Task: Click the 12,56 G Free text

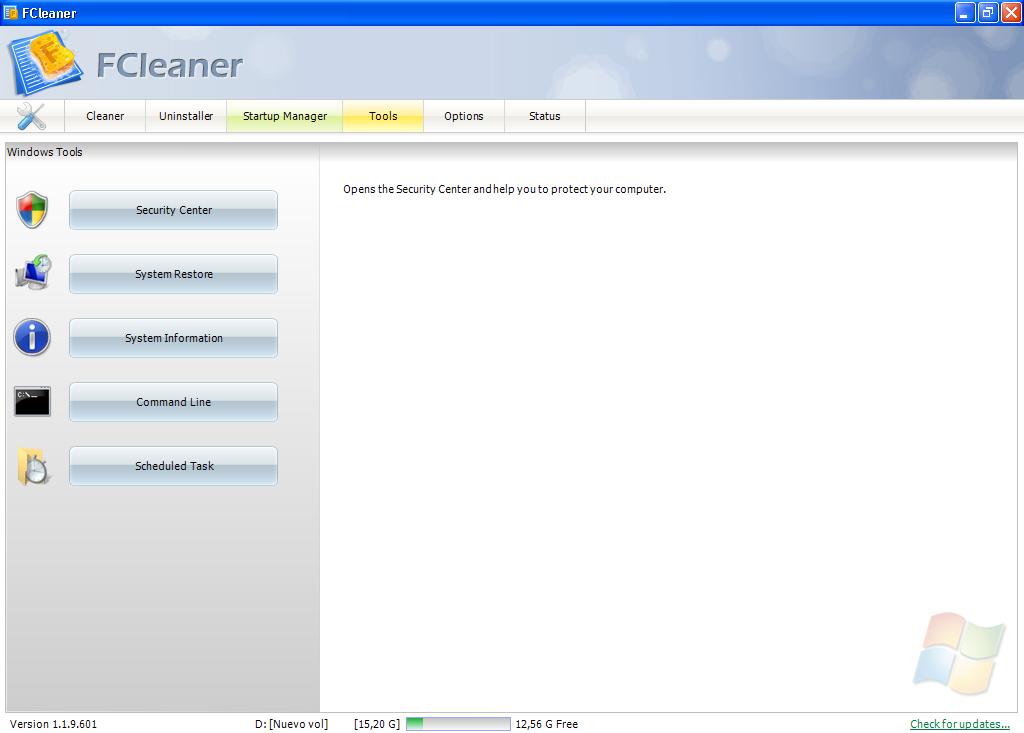Action: tap(547, 724)
